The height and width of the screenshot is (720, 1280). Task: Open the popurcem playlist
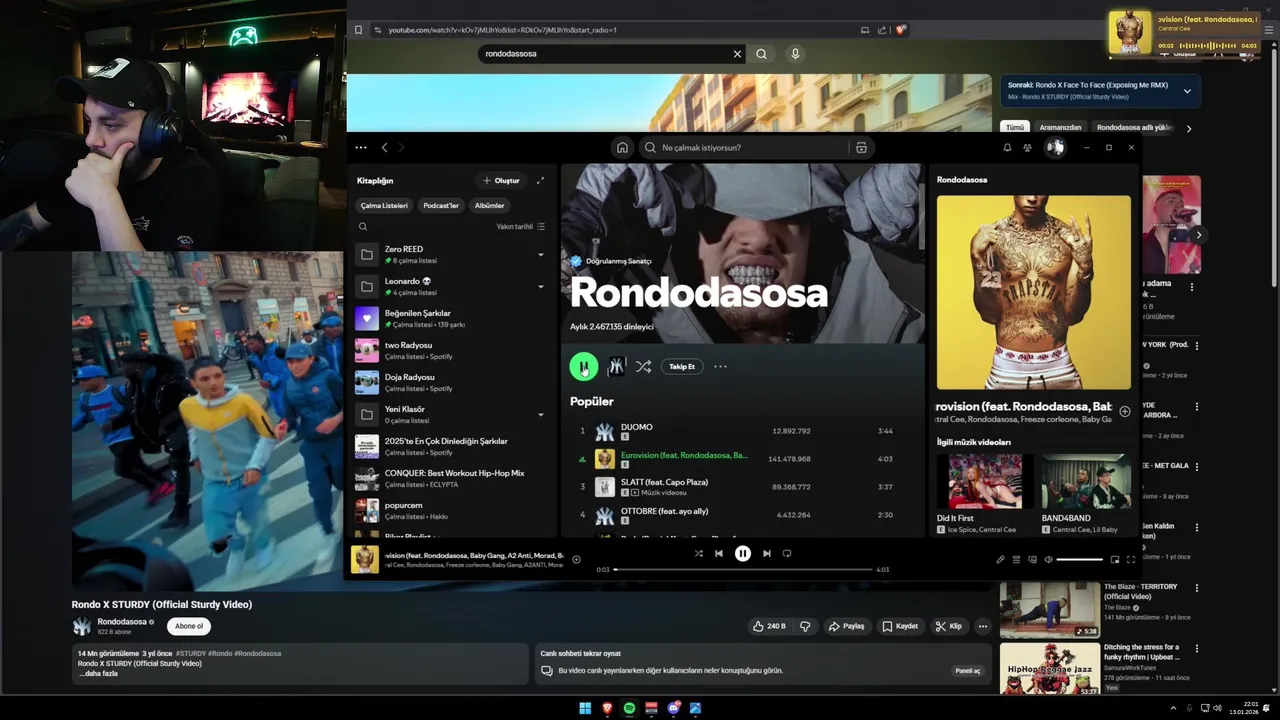[x=451, y=511]
